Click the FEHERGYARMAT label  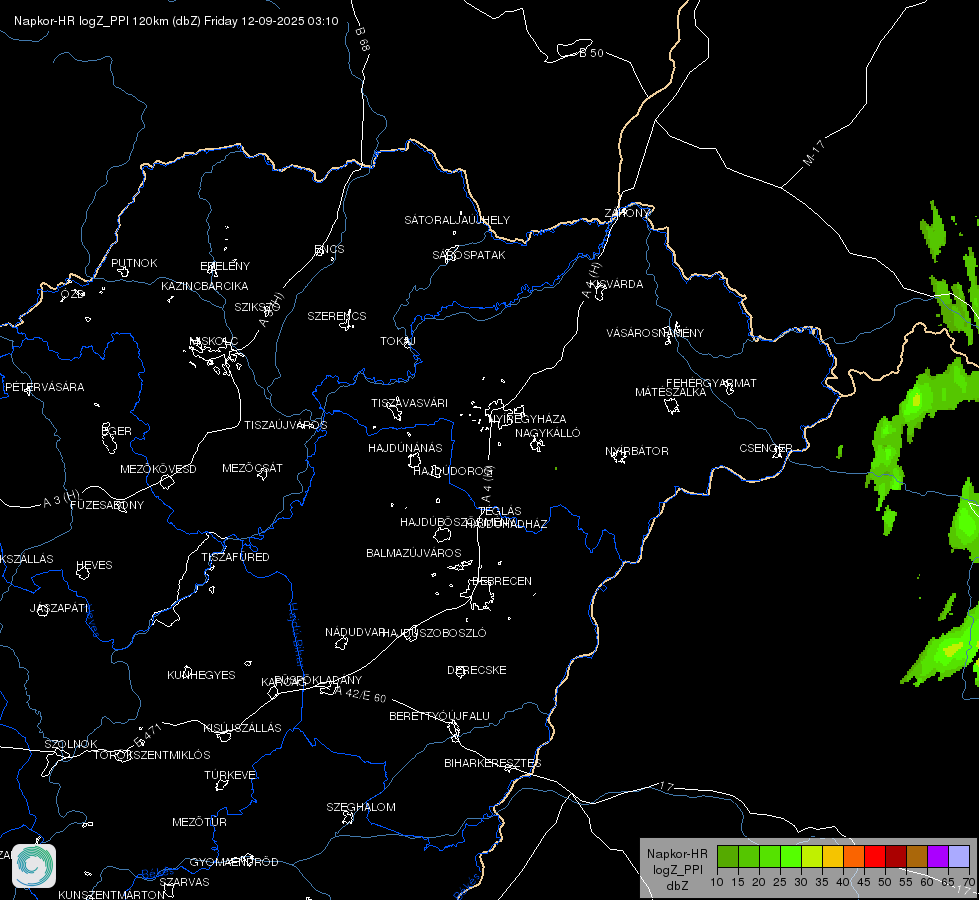(711, 383)
